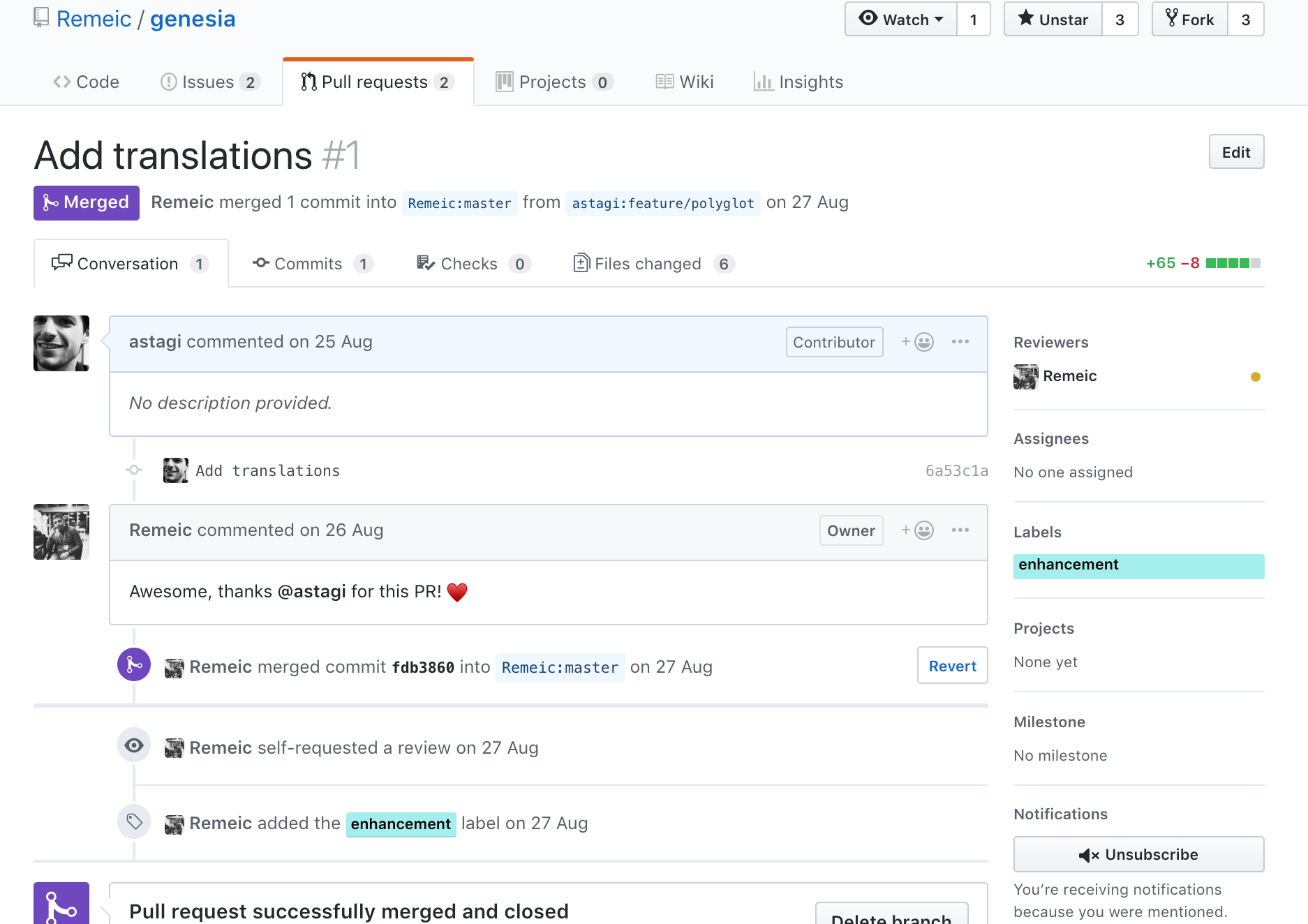Open the sidebar Projects section
This screenshot has width=1308, height=924.
tap(1044, 628)
